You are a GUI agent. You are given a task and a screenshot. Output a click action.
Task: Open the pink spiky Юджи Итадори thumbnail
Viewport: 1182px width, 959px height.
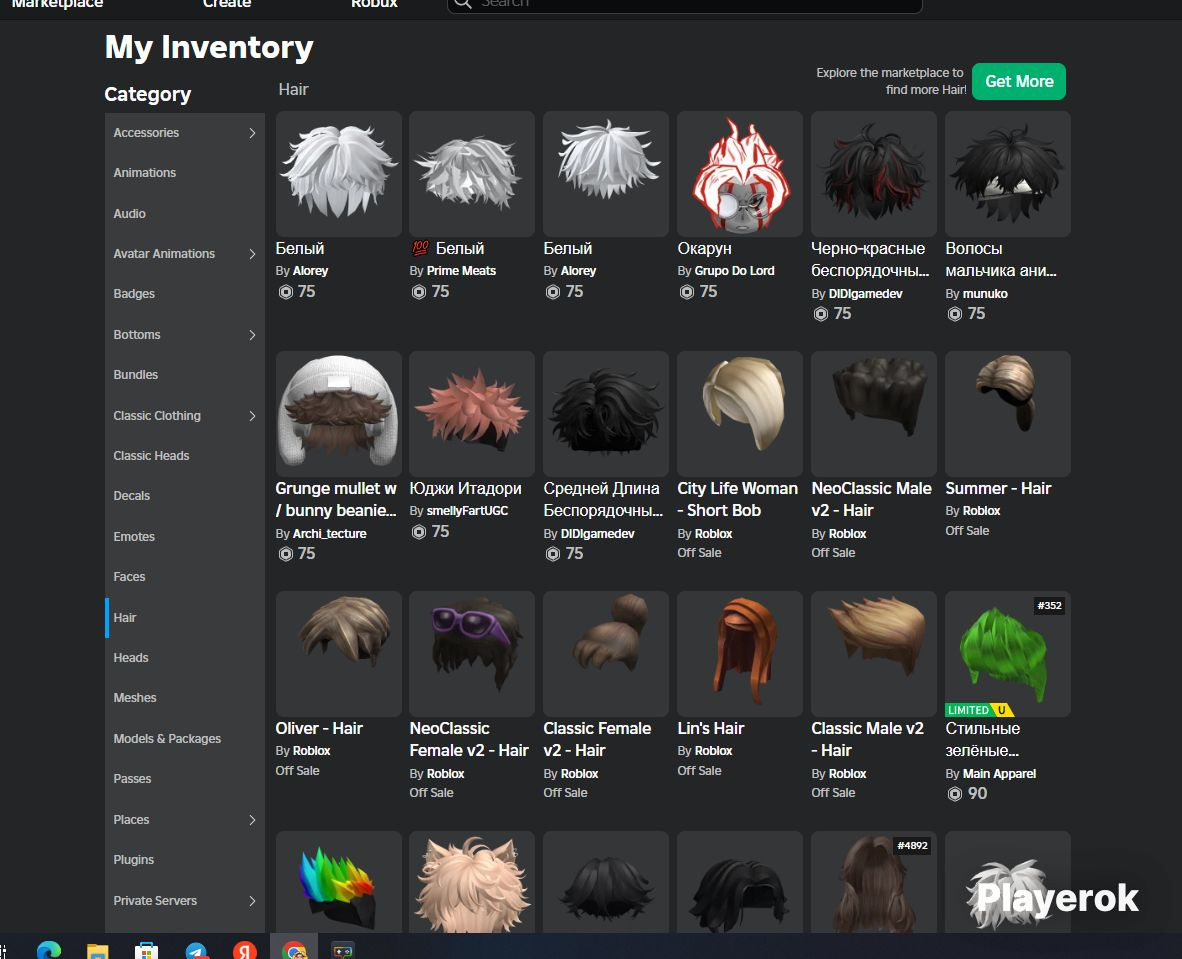point(472,414)
